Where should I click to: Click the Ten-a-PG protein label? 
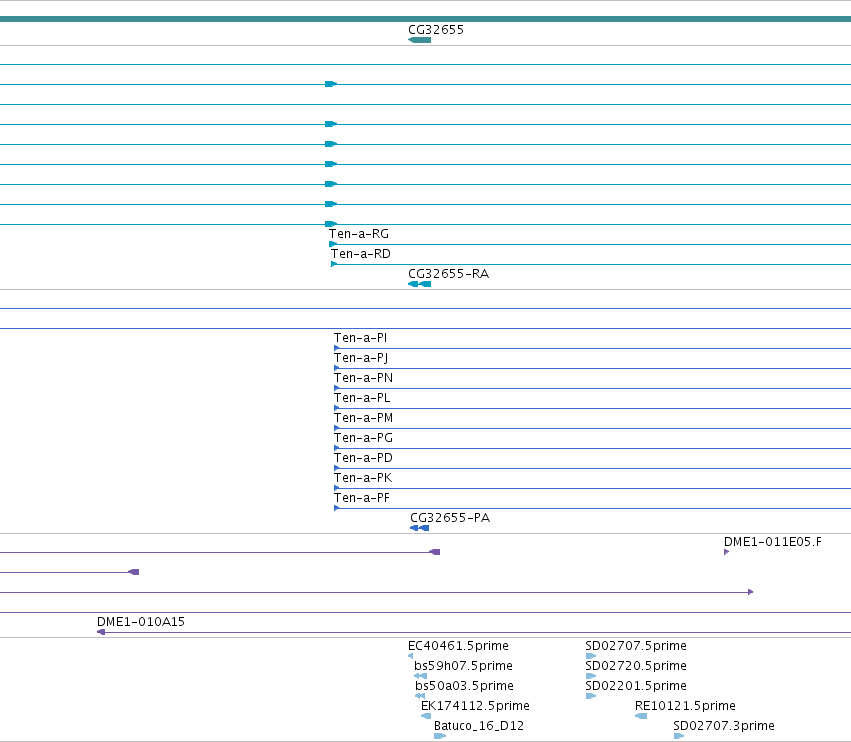363,438
